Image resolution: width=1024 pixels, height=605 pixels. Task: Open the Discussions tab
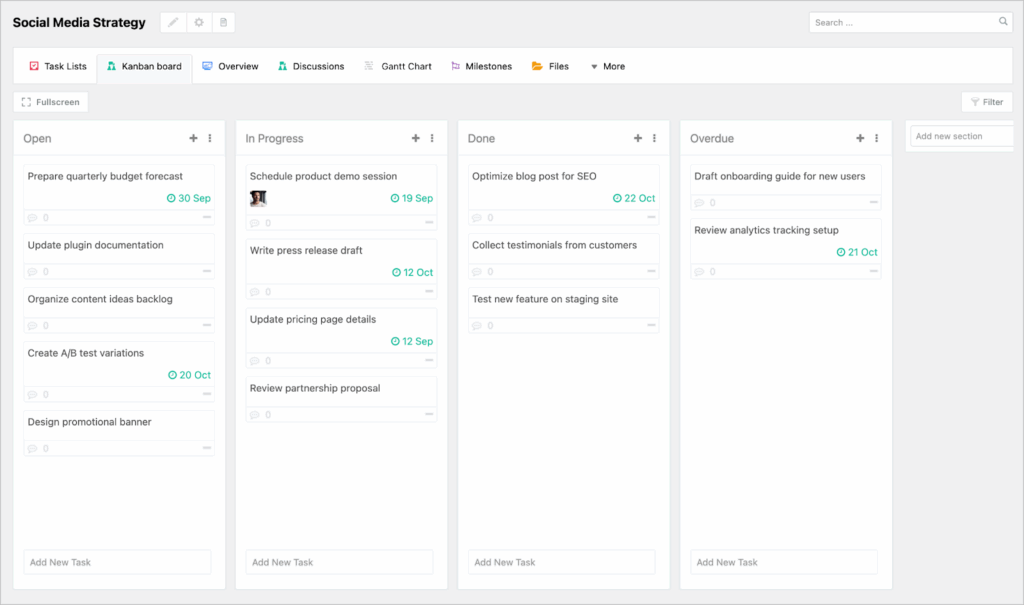click(x=311, y=66)
